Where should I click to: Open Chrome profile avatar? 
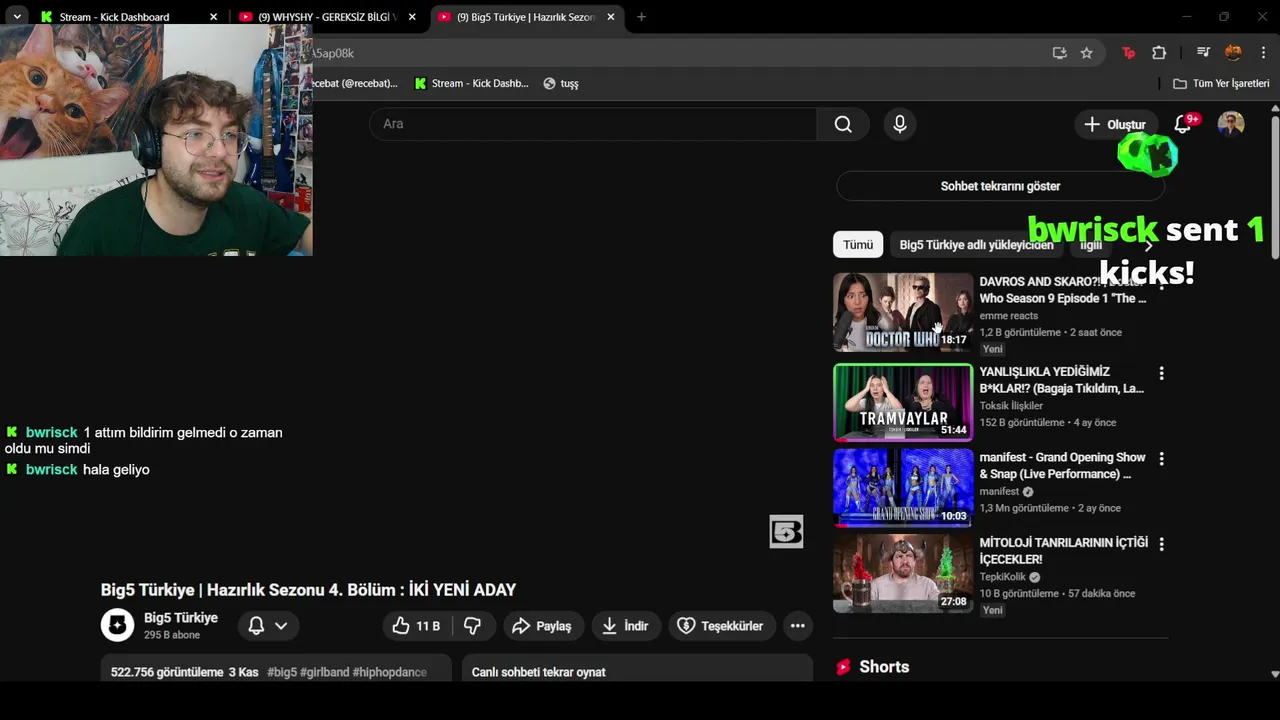[1233, 53]
